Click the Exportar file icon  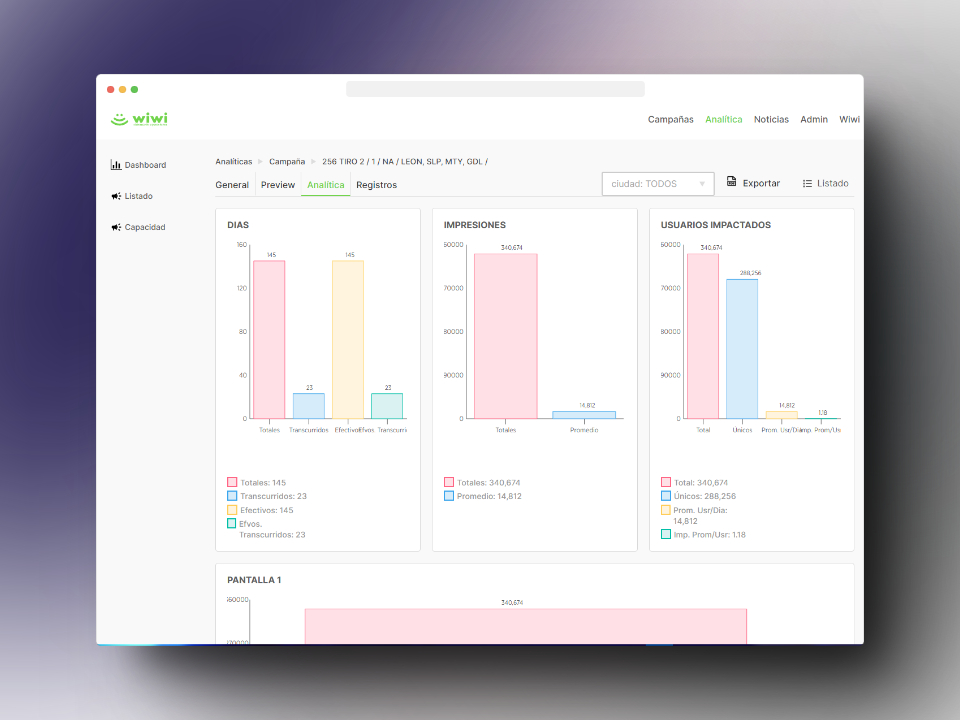731,181
